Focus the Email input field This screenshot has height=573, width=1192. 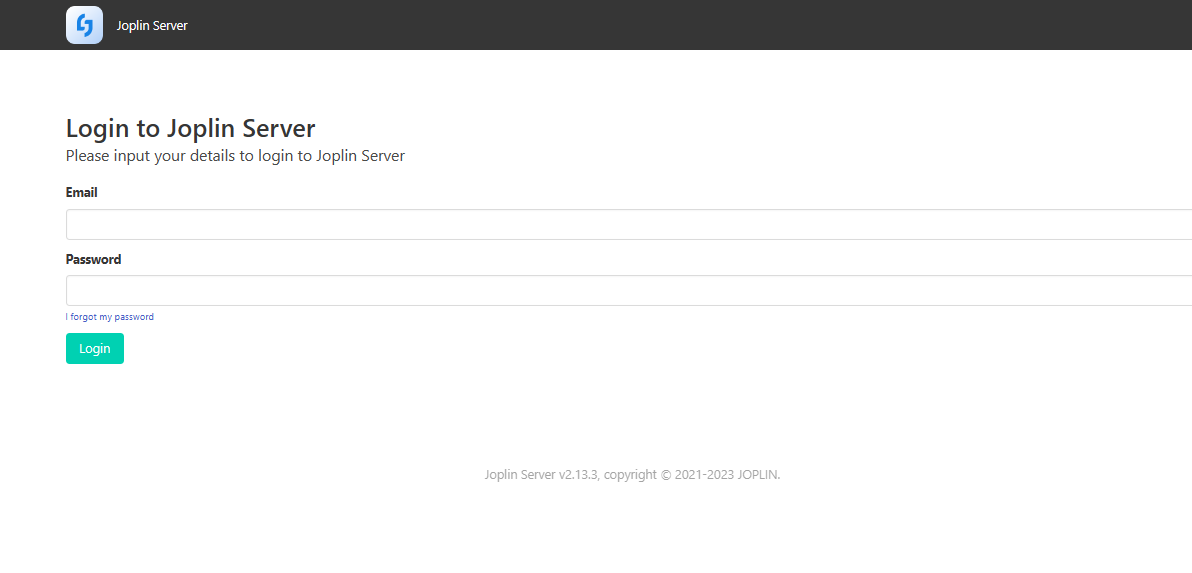tap(629, 224)
